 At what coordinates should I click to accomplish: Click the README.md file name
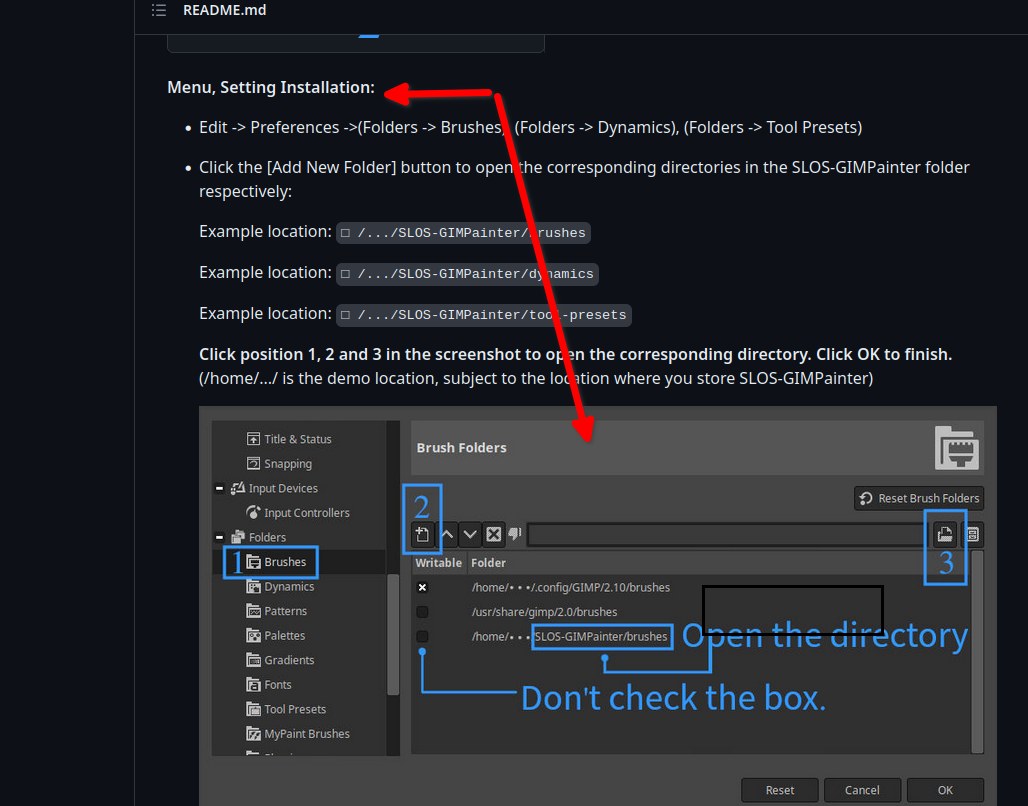pyautogui.click(x=224, y=10)
